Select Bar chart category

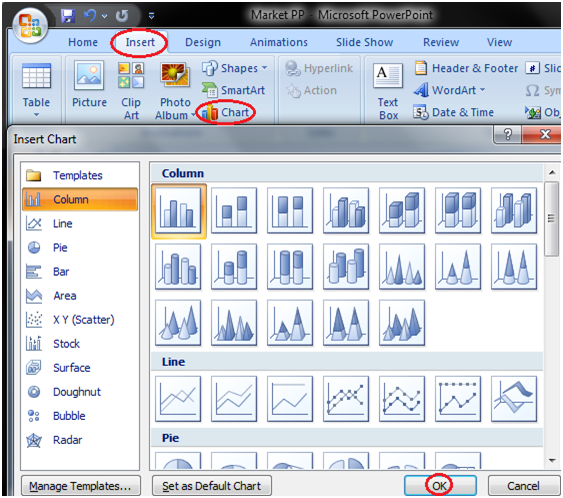(80, 271)
